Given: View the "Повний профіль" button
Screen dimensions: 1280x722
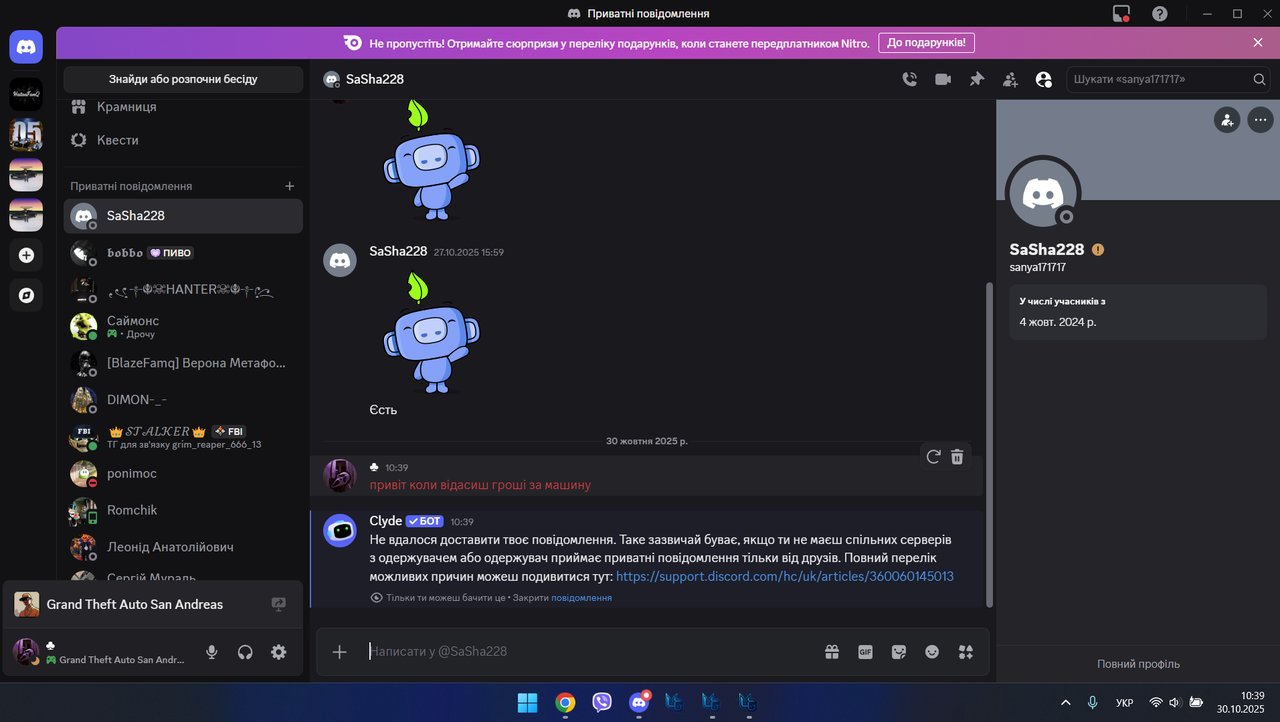Looking at the screenshot, I should 1138,664.
